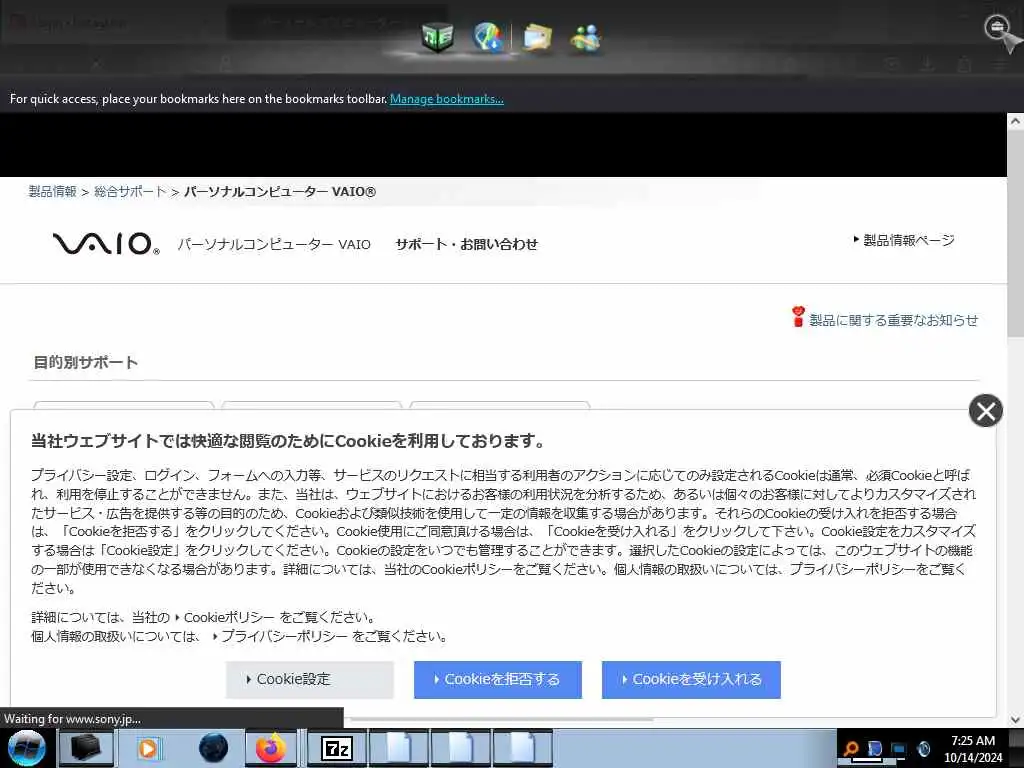
Task: Click the orange magnifier tray icon
Action: 850,749
